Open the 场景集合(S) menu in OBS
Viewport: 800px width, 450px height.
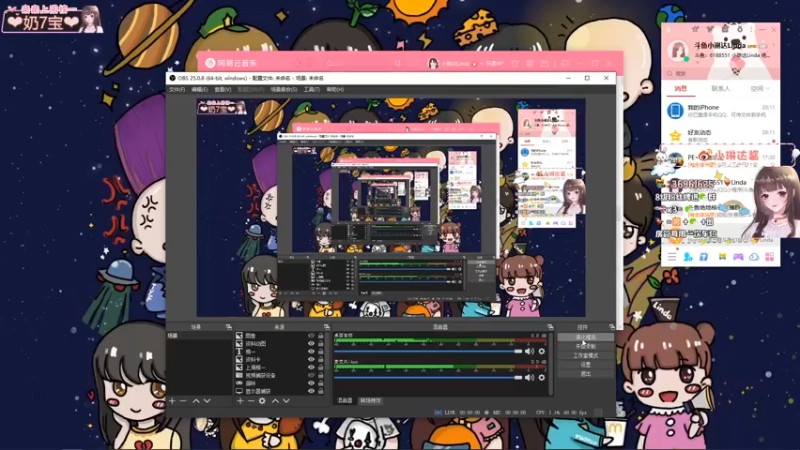(284, 89)
